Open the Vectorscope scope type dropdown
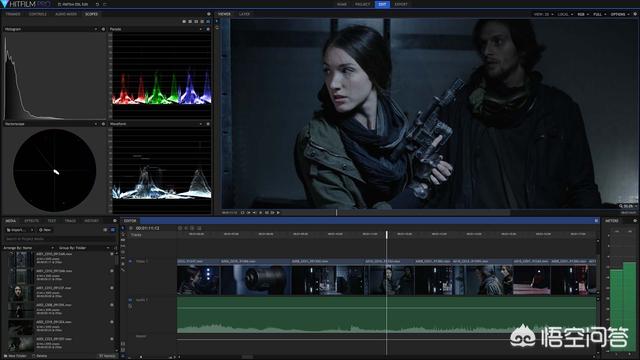This screenshot has width=640, height=360. coord(96,124)
